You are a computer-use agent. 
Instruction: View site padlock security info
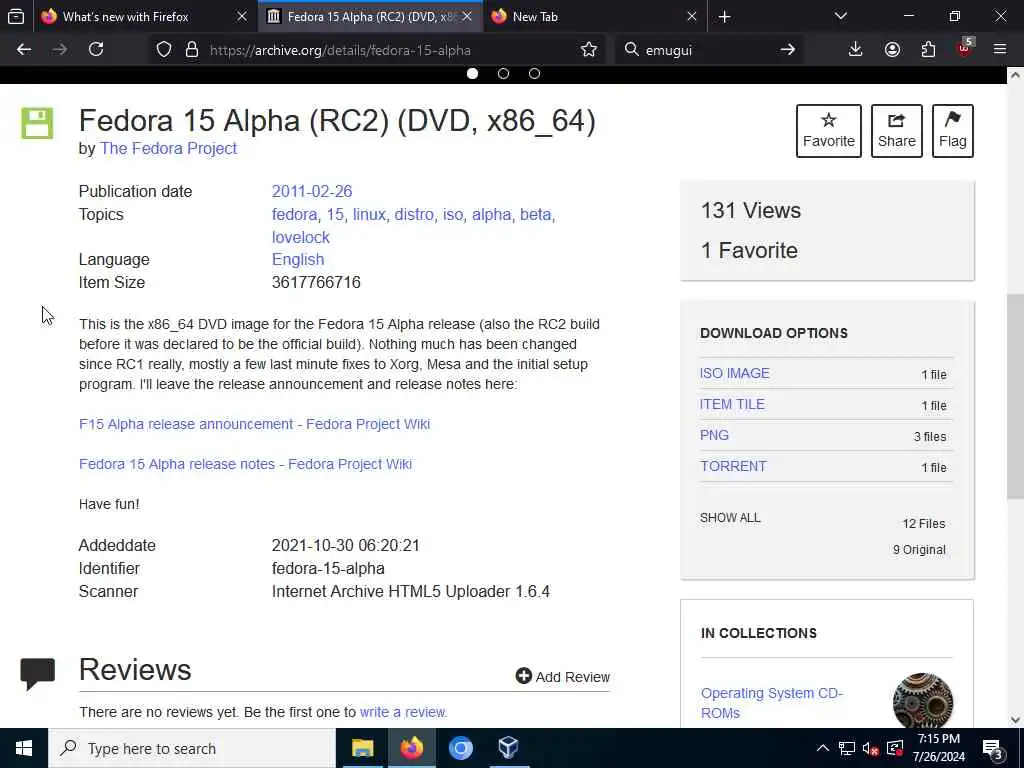(192, 50)
